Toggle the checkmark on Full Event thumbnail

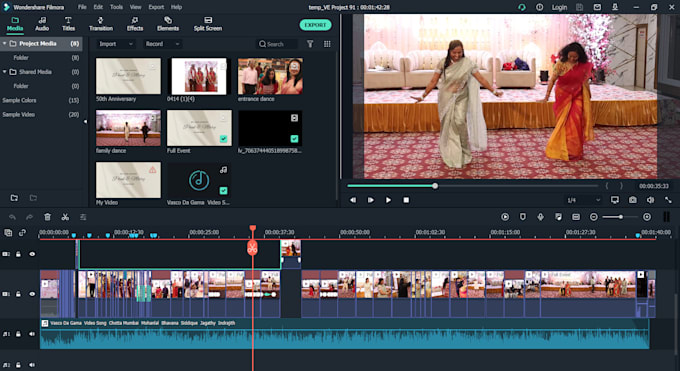pyautogui.click(x=223, y=139)
